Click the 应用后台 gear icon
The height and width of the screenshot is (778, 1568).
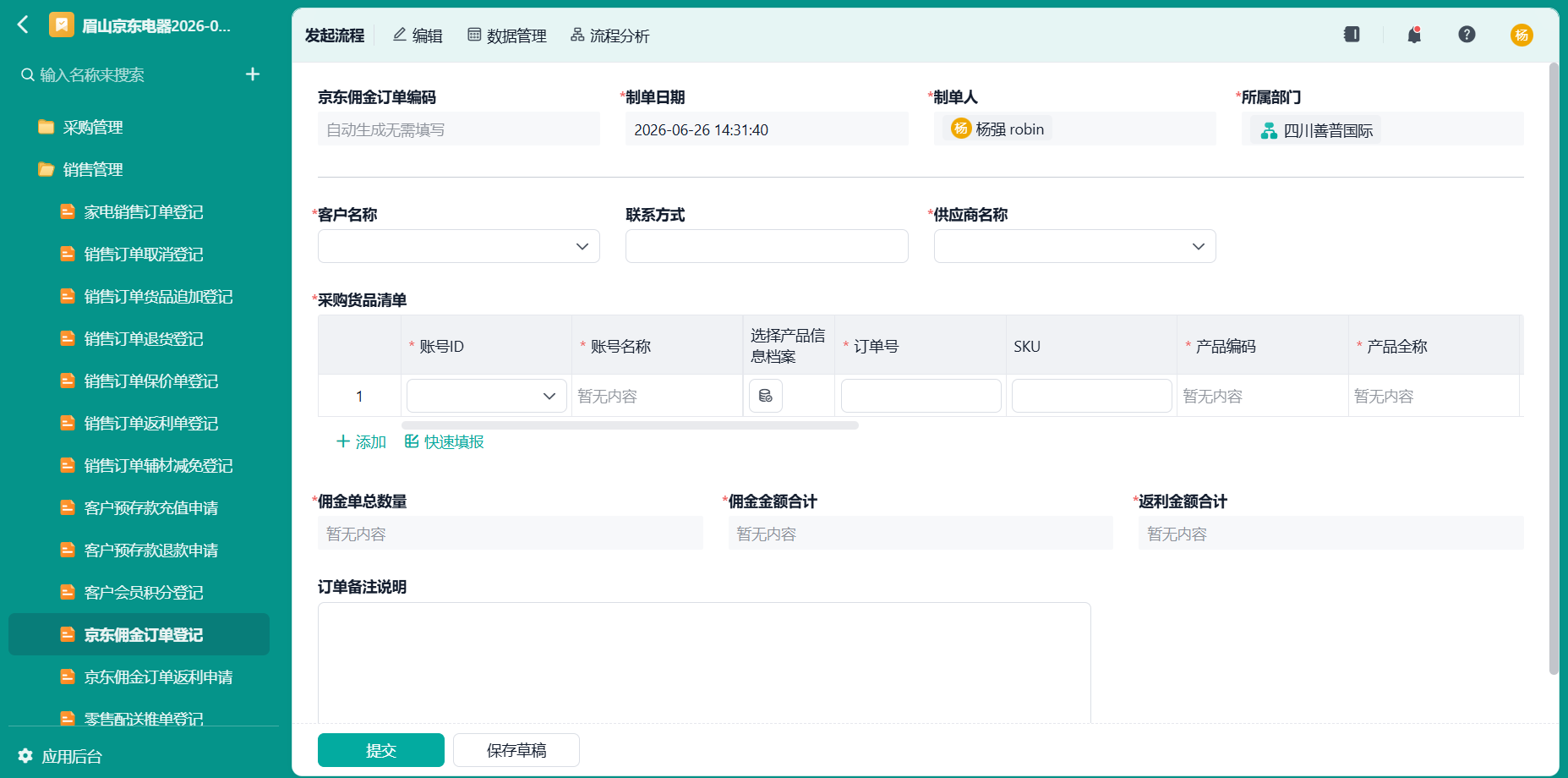click(x=25, y=755)
